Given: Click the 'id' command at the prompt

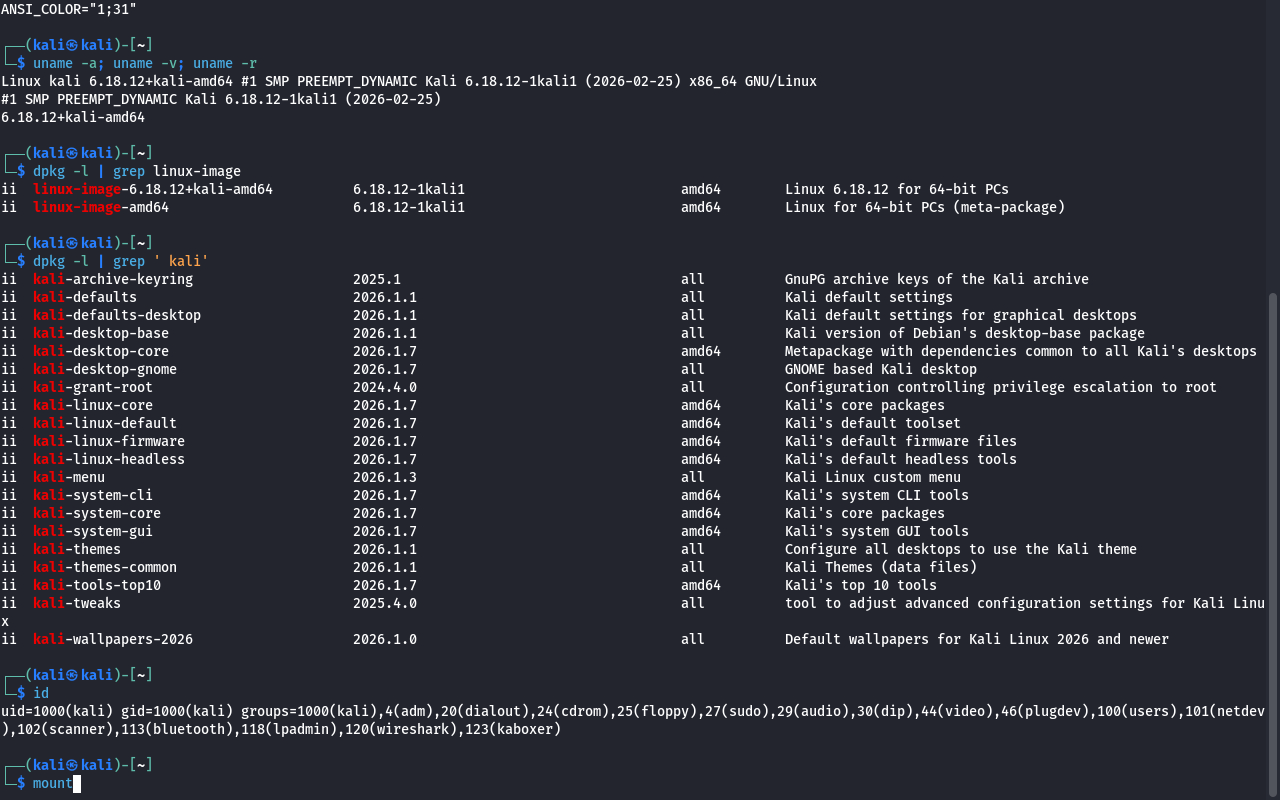Looking at the screenshot, I should [40, 693].
